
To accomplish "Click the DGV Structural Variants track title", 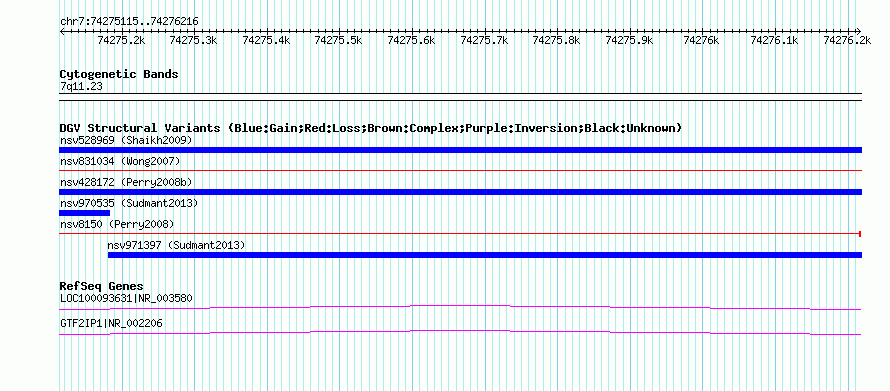I will pos(370,128).
